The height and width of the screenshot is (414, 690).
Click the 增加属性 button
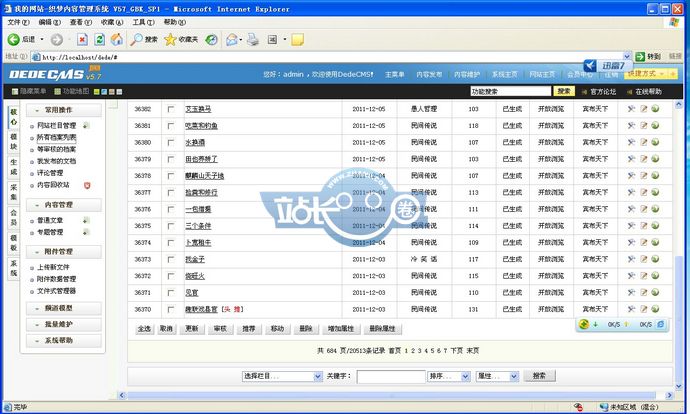click(341, 329)
